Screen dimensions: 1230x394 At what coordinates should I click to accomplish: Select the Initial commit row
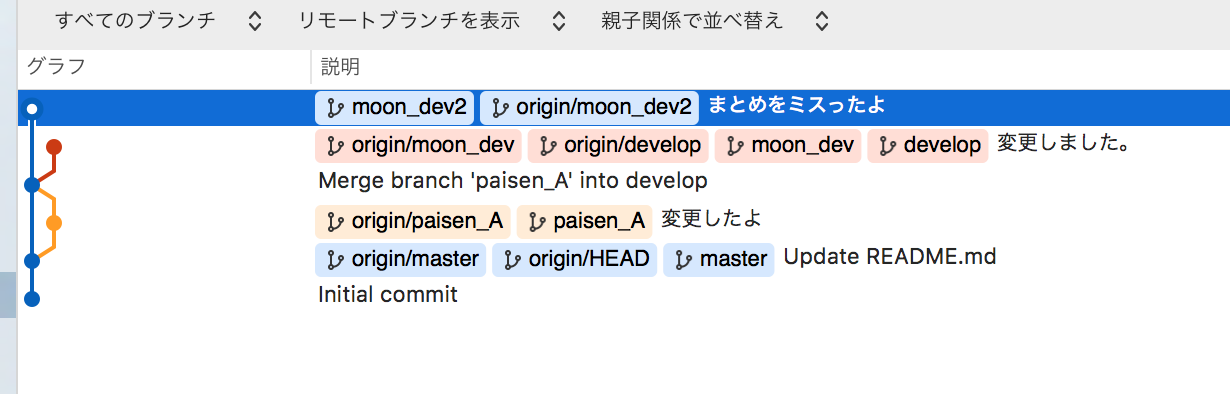[x=388, y=295]
